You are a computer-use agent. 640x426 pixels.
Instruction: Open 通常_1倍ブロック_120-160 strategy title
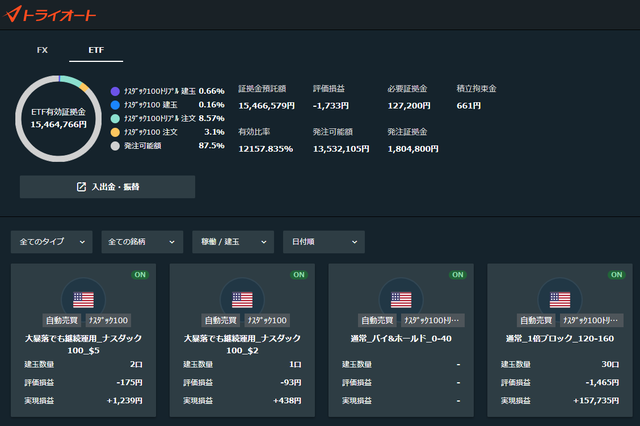coord(560,338)
